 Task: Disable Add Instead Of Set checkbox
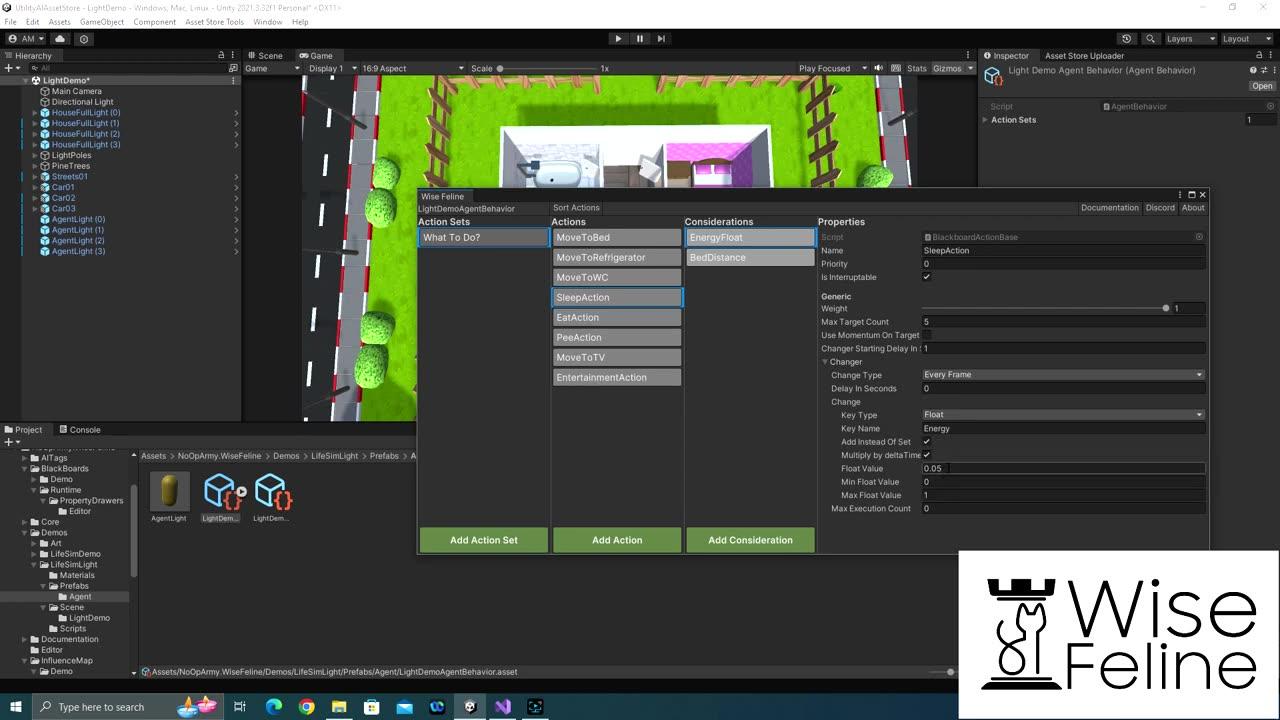click(926, 441)
